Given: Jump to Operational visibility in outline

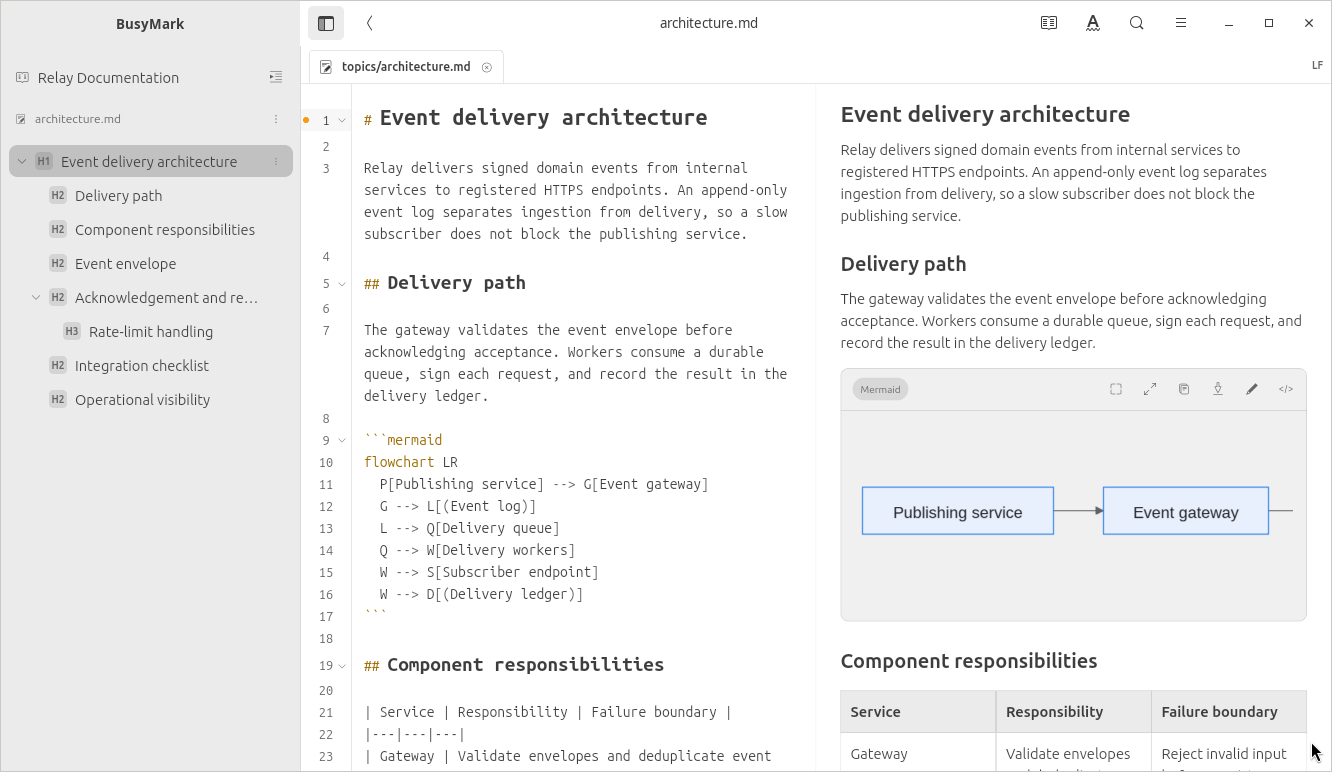Looking at the screenshot, I should tap(142, 399).
